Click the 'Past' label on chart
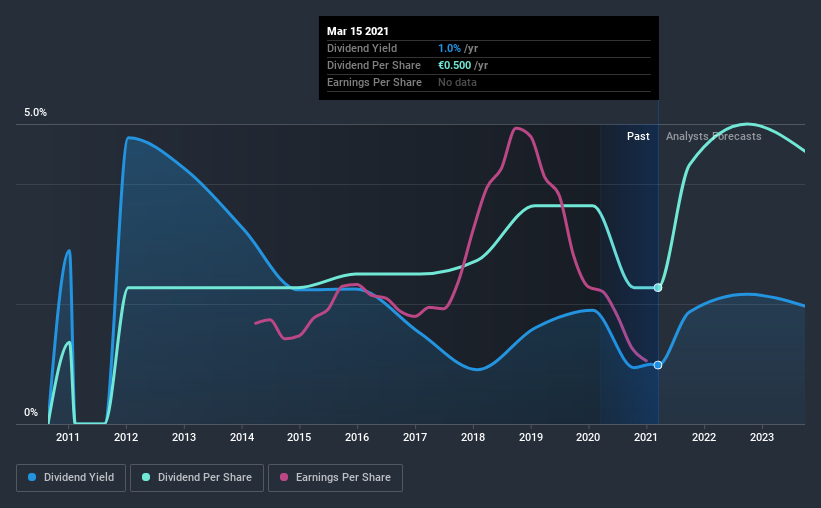Viewport: 821px width, 508px height. (638, 136)
